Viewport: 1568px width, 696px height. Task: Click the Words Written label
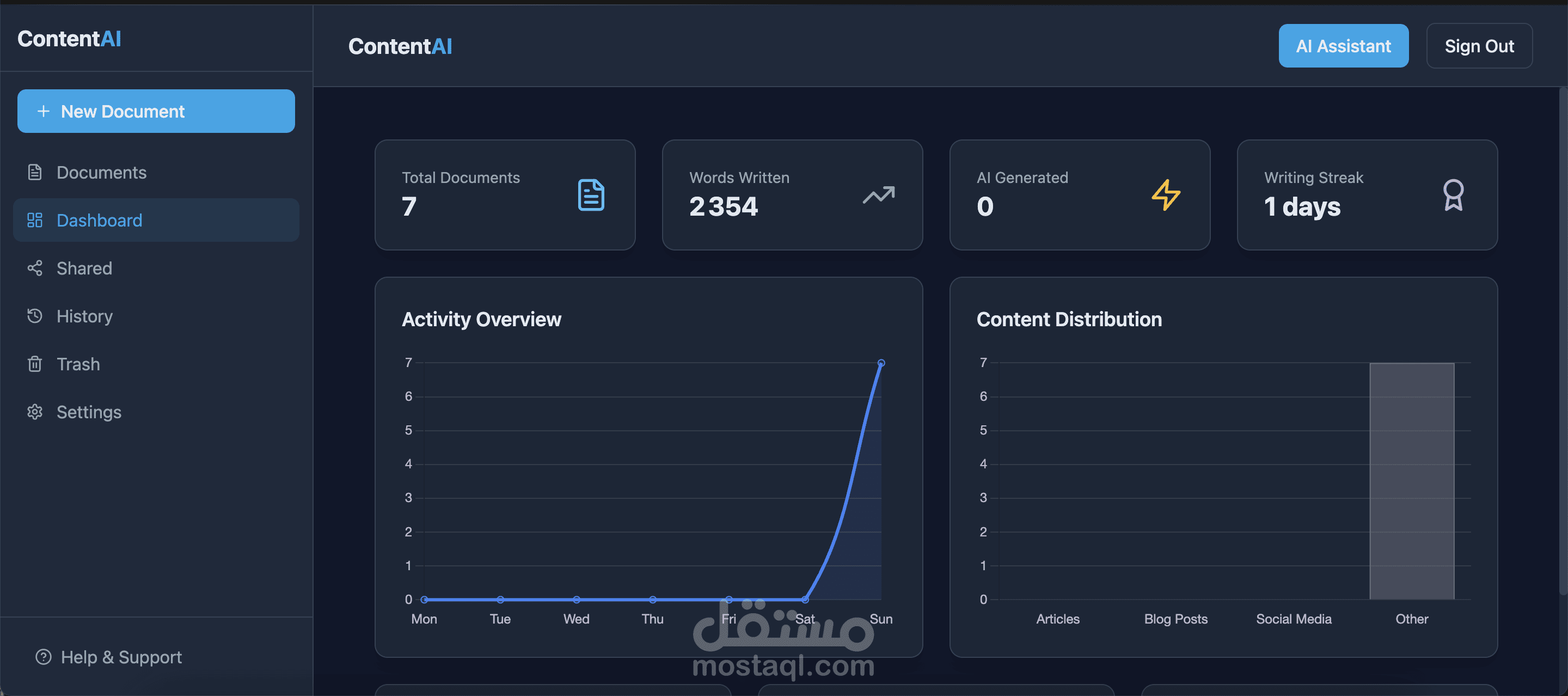coord(739,177)
